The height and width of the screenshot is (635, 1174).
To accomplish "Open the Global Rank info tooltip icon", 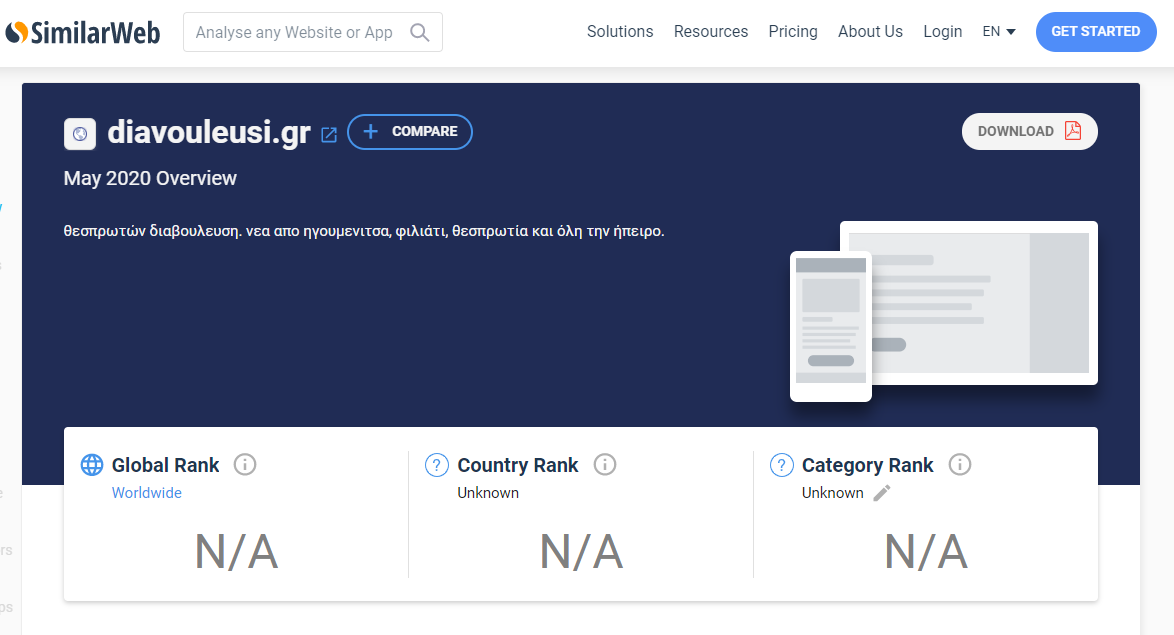I will coord(245,464).
